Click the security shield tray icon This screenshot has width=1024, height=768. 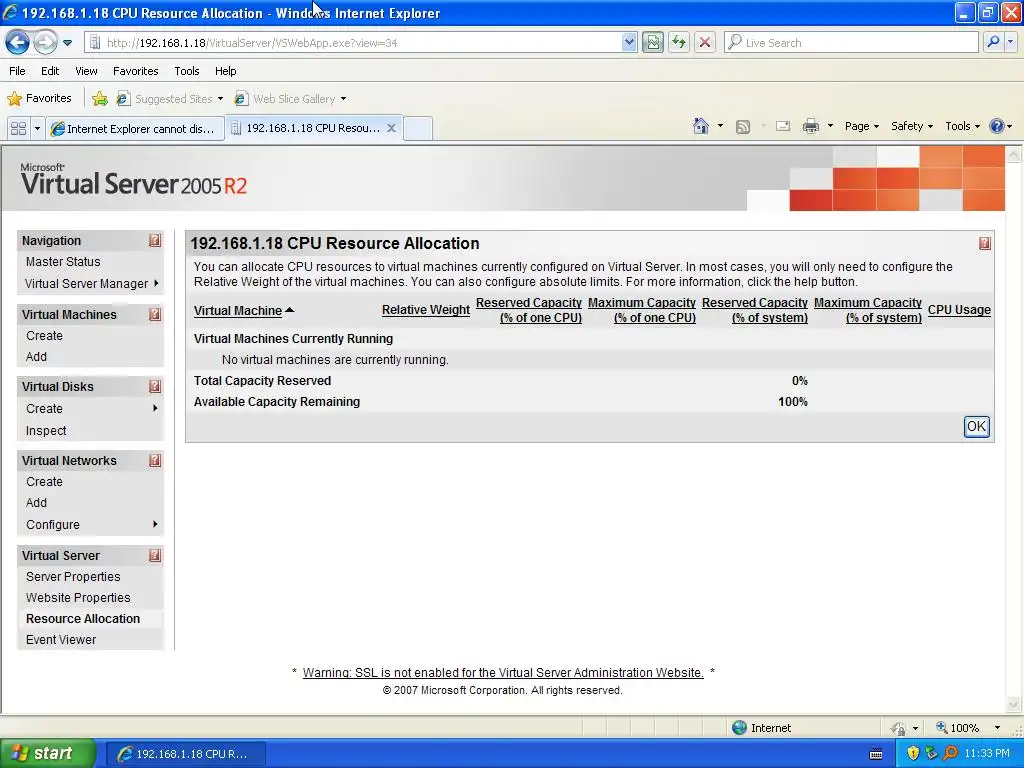[913, 754]
